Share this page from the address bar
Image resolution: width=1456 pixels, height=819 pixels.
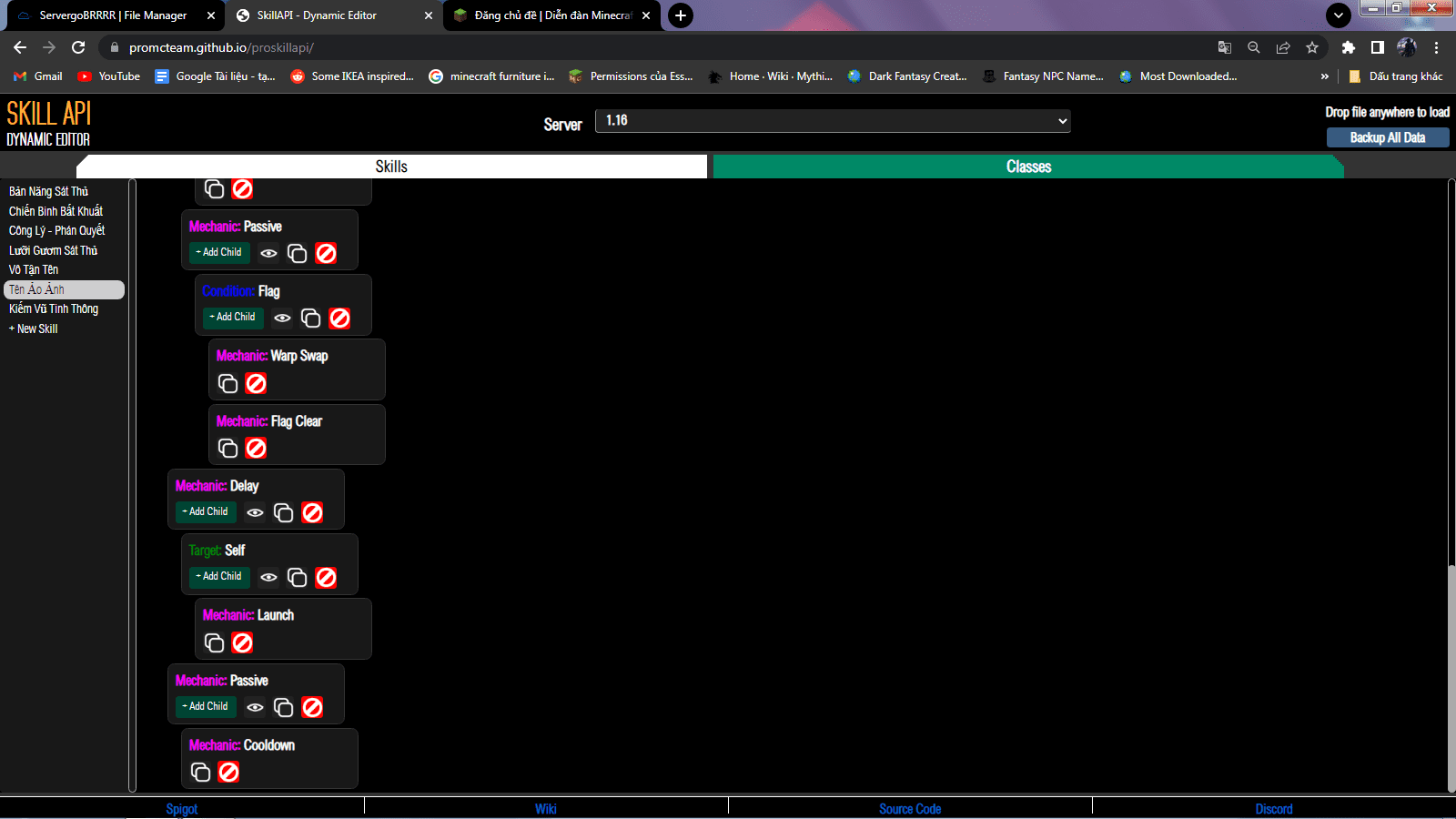[1283, 47]
